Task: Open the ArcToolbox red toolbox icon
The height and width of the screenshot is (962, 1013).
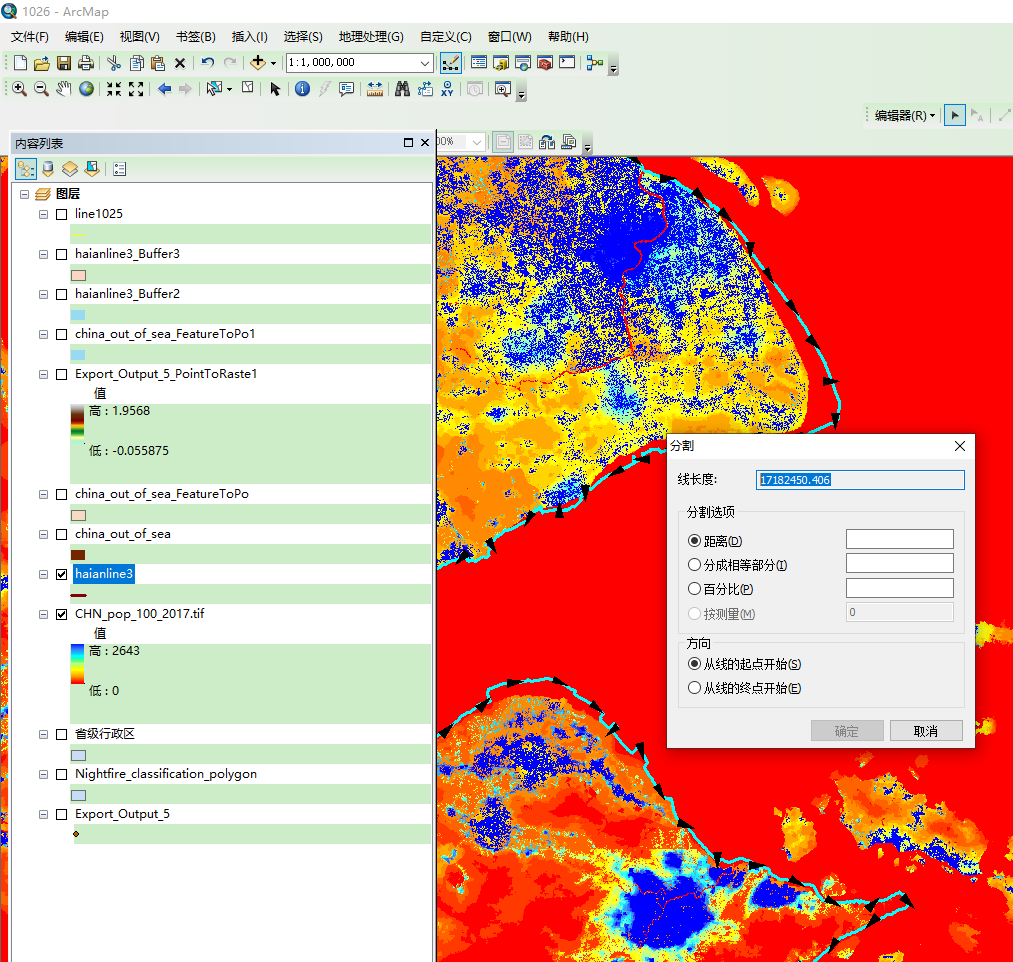Action: click(545, 63)
